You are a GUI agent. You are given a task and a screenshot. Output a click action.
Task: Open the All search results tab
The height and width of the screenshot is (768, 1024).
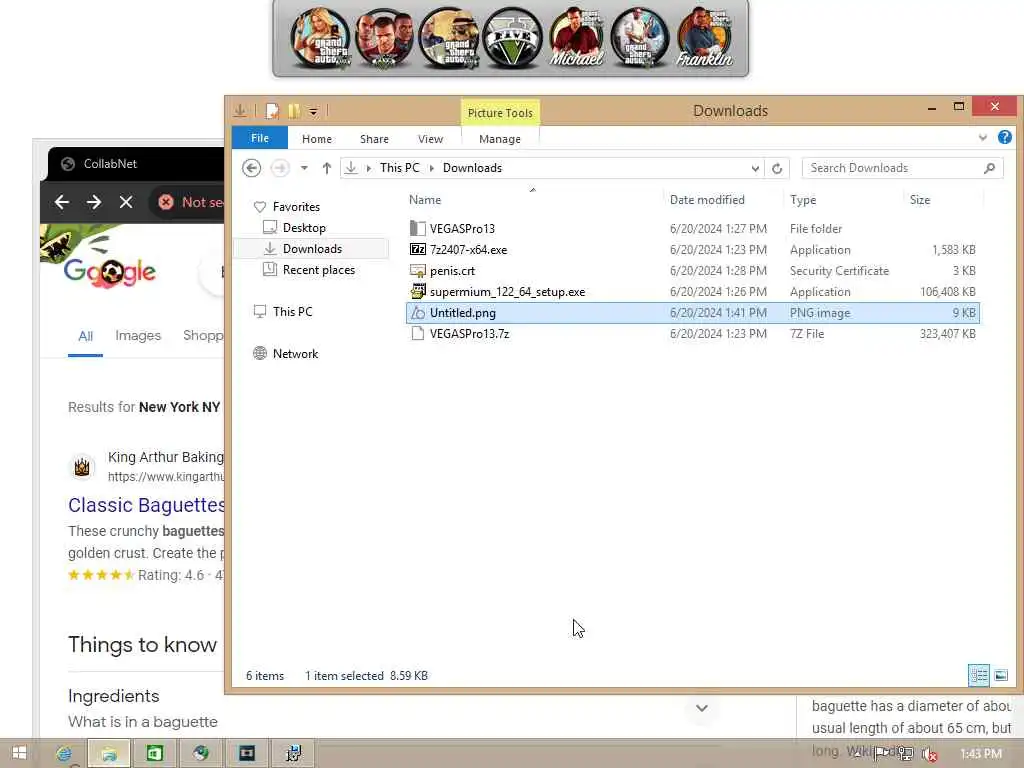(x=86, y=336)
